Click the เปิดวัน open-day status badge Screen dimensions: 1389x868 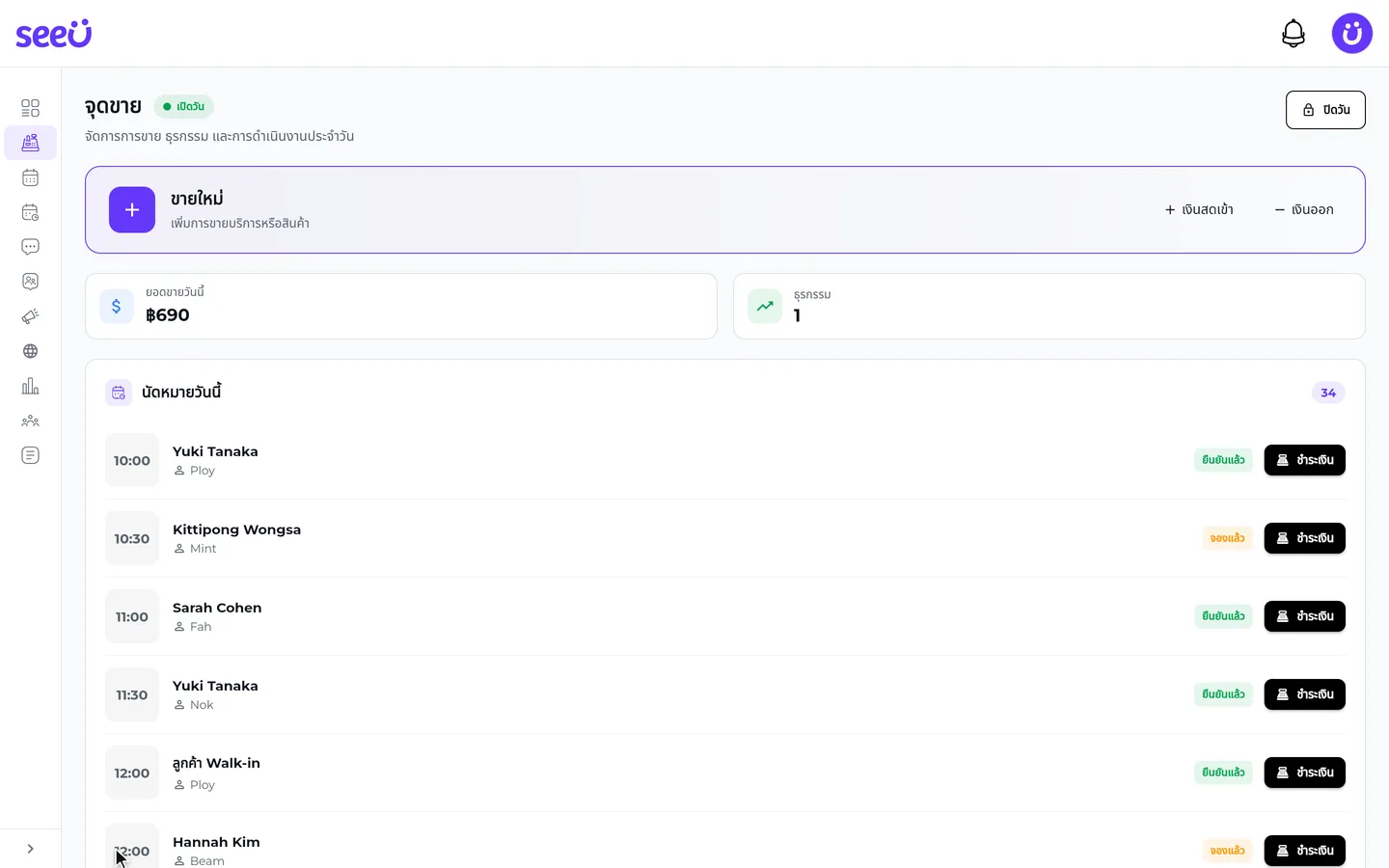[x=183, y=106]
